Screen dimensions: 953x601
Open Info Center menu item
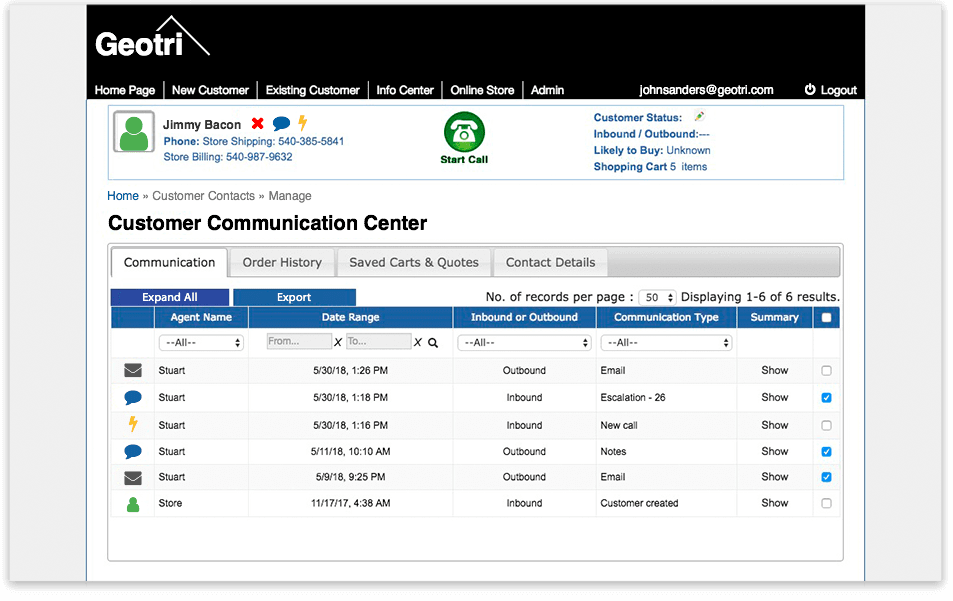coord(405,90)
